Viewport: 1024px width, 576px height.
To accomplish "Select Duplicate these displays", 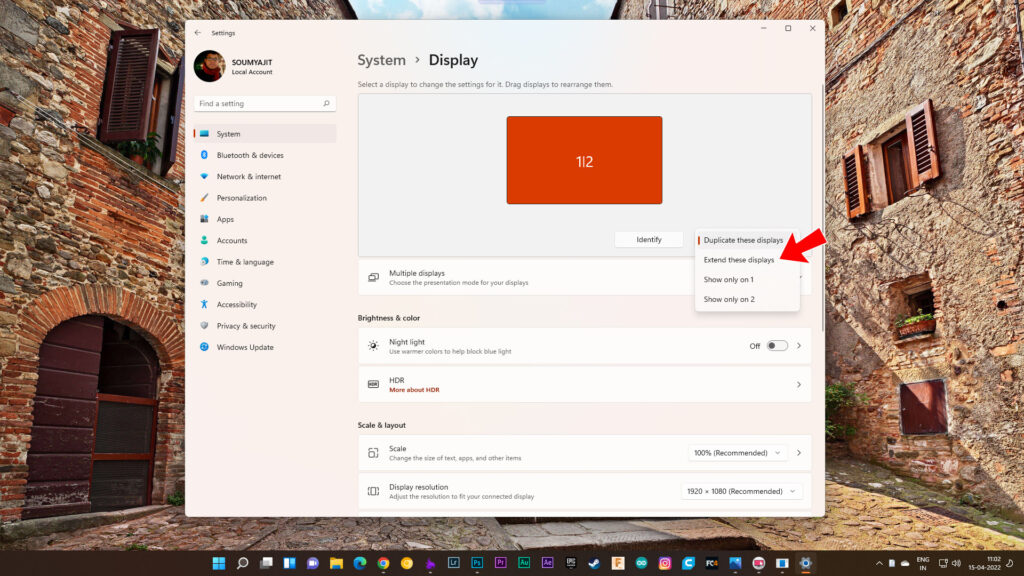I will (x=747, y=240).
